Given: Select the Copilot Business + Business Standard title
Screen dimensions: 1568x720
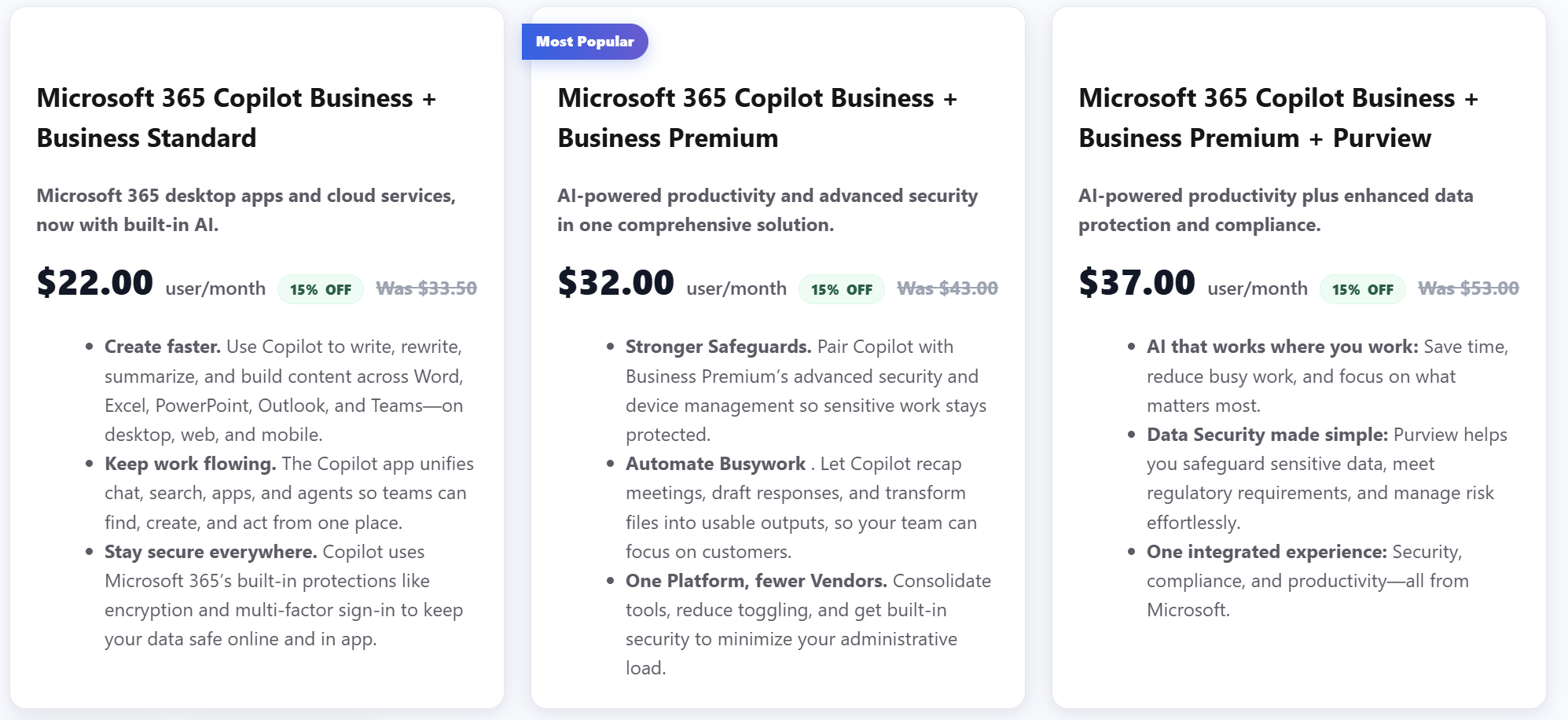Looking at the screenshot, I should pos(236,118).
